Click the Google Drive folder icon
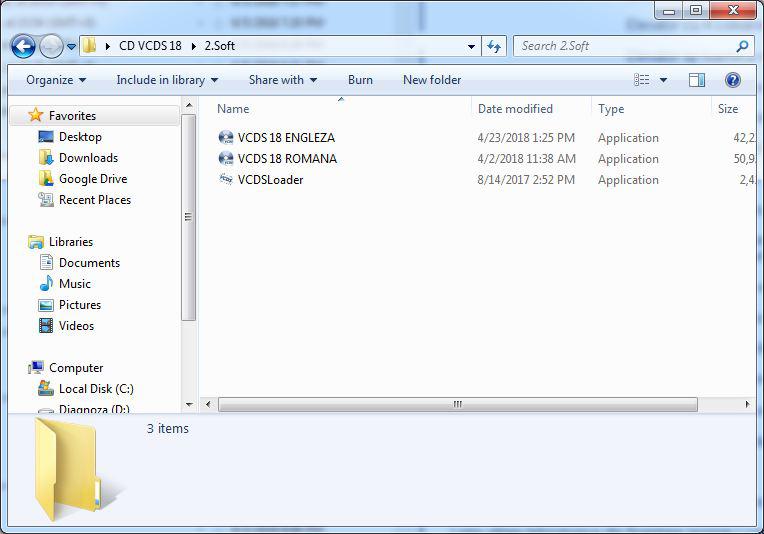 click(46, 178)
